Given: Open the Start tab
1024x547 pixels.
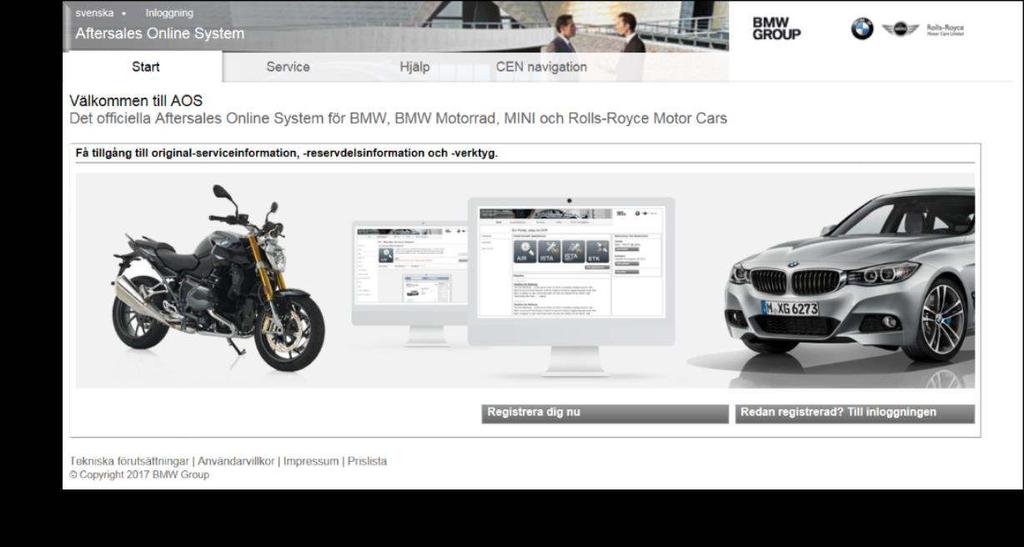Looking at the screenshot, I should (145, 67).
